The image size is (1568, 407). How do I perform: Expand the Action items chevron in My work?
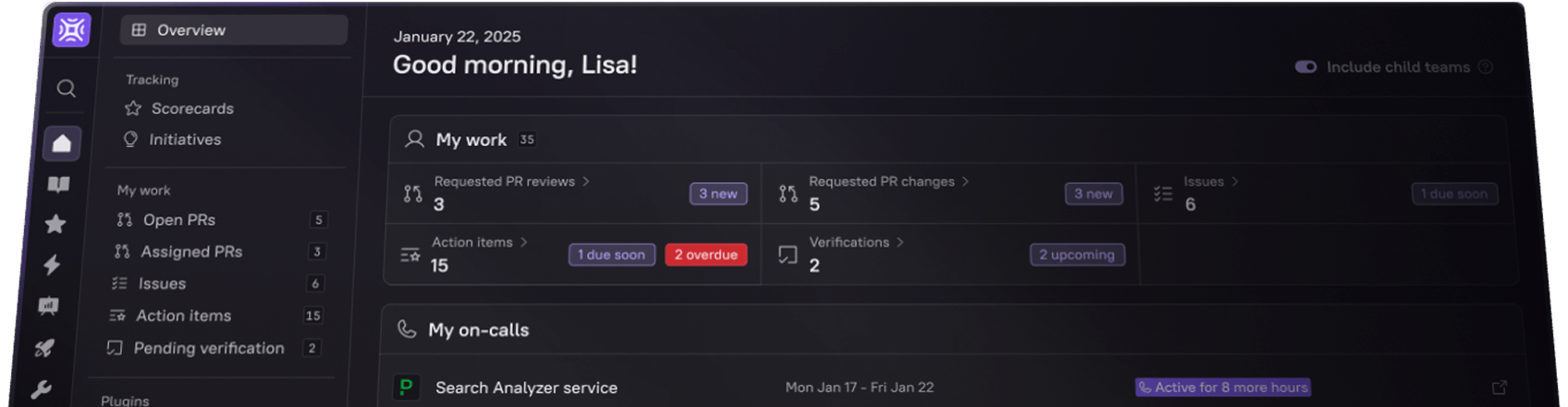pos(524,242)
